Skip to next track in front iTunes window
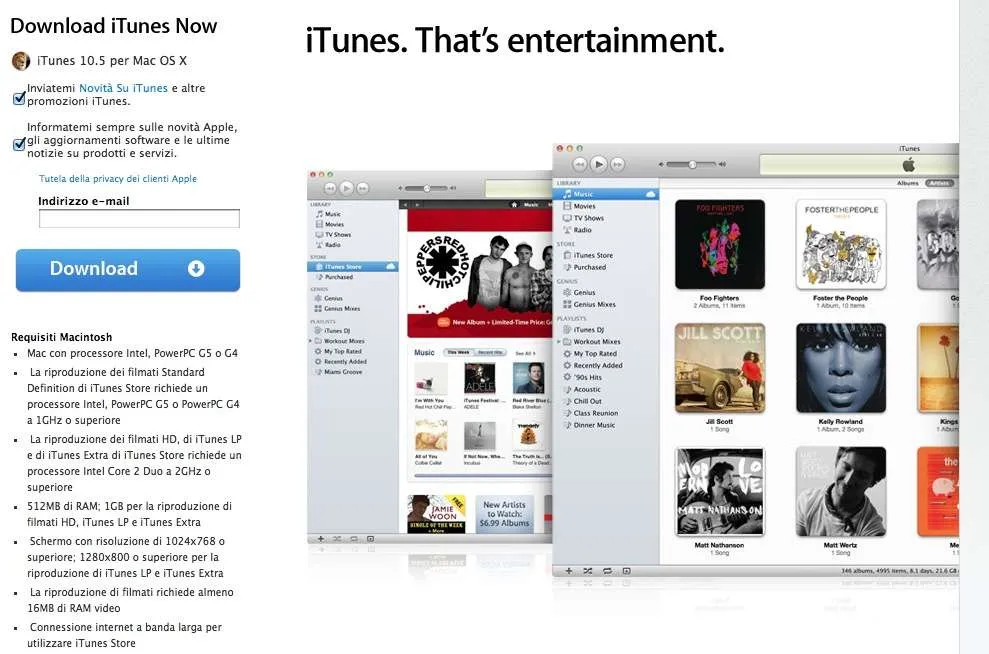989x654 pixels. pyautogui.click(x=617, y=165)
